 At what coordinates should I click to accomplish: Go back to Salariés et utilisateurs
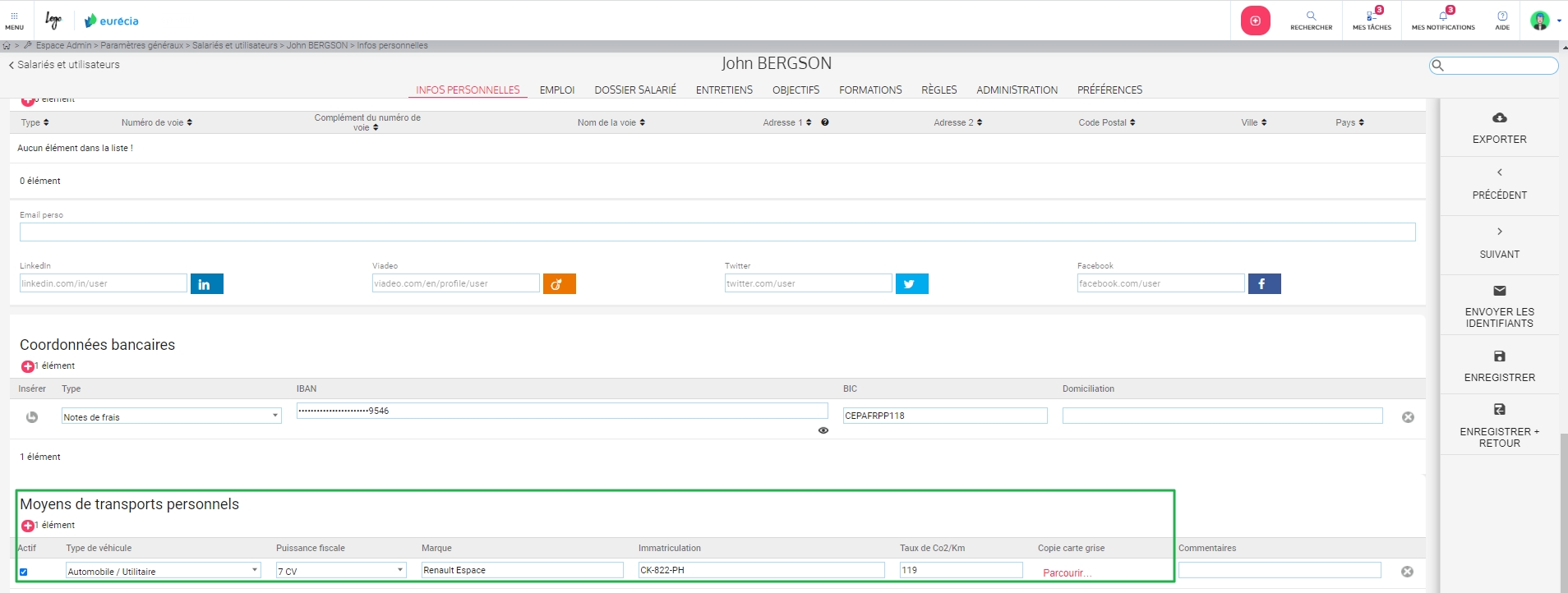pos(64,65)
